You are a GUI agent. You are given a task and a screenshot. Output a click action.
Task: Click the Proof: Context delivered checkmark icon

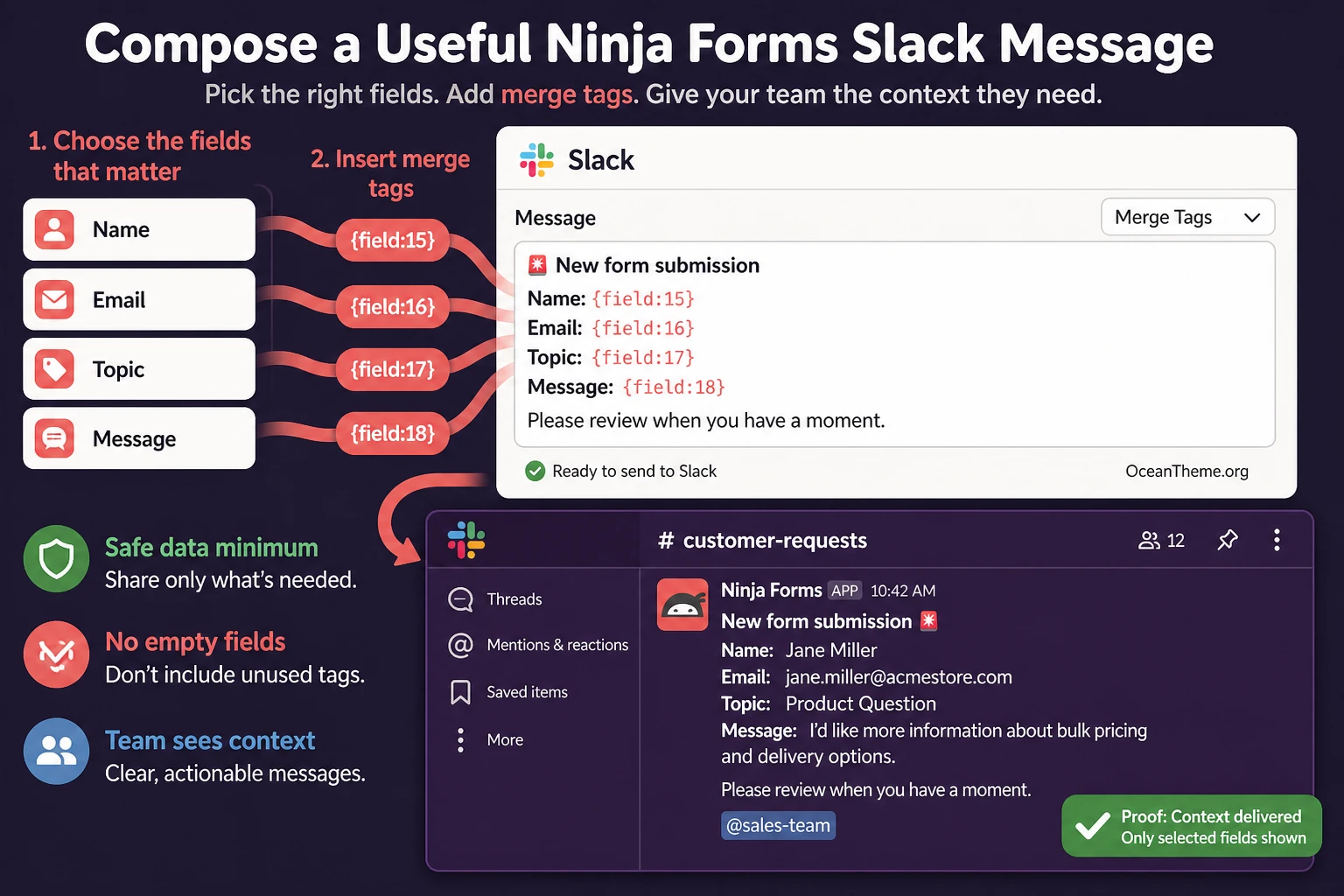point(1092,826)
